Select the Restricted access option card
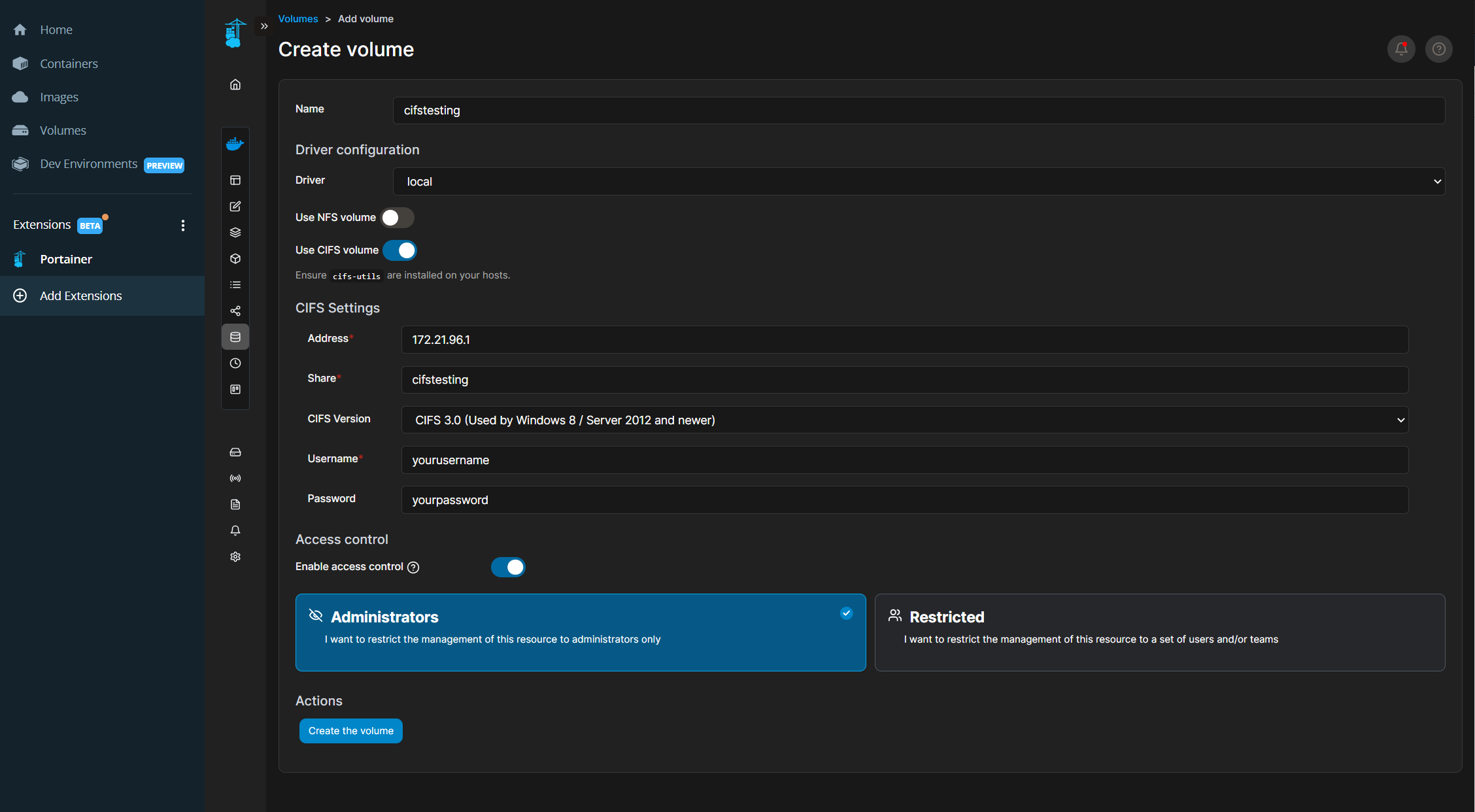 (x=1160, y=632)
